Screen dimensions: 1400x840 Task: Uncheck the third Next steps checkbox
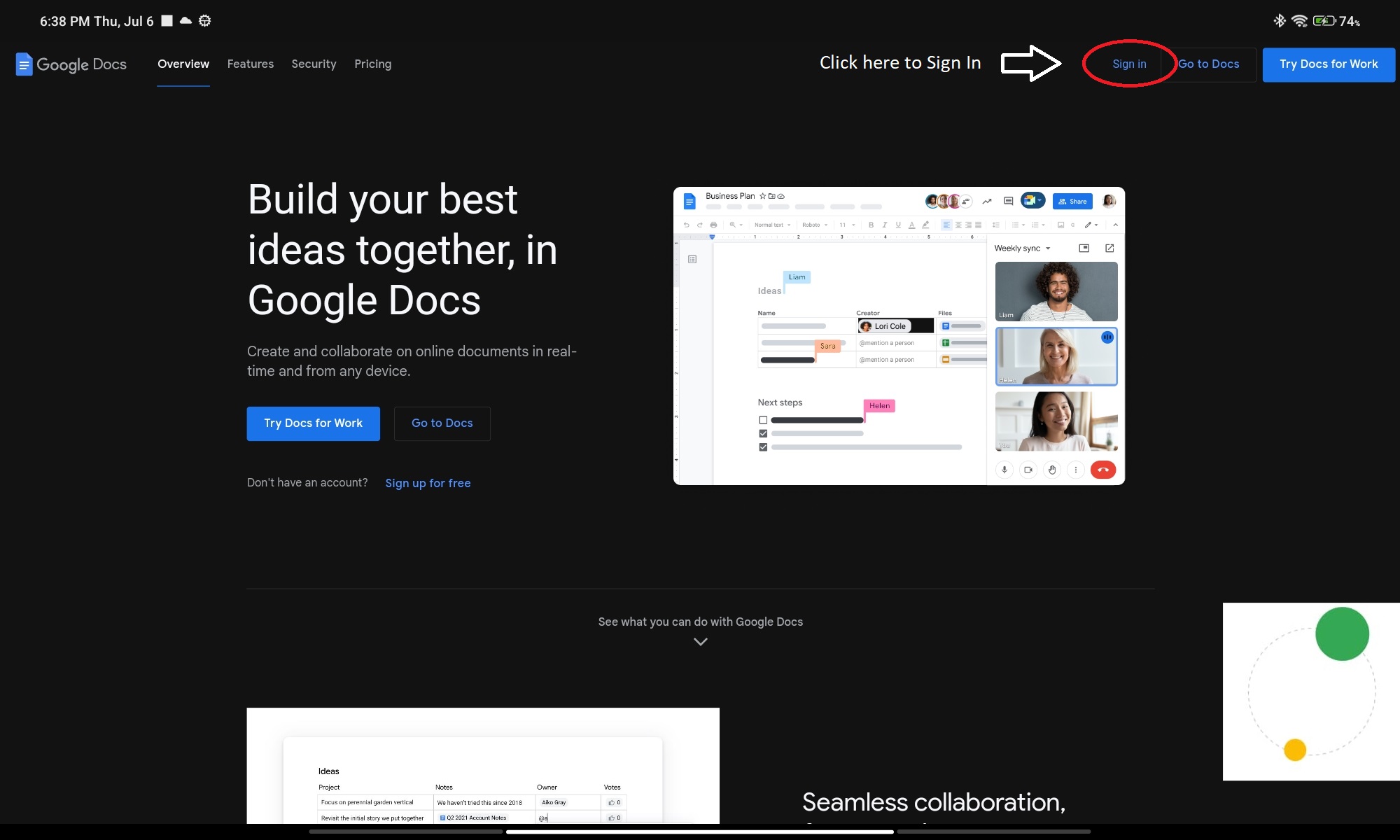coord(763,447)
